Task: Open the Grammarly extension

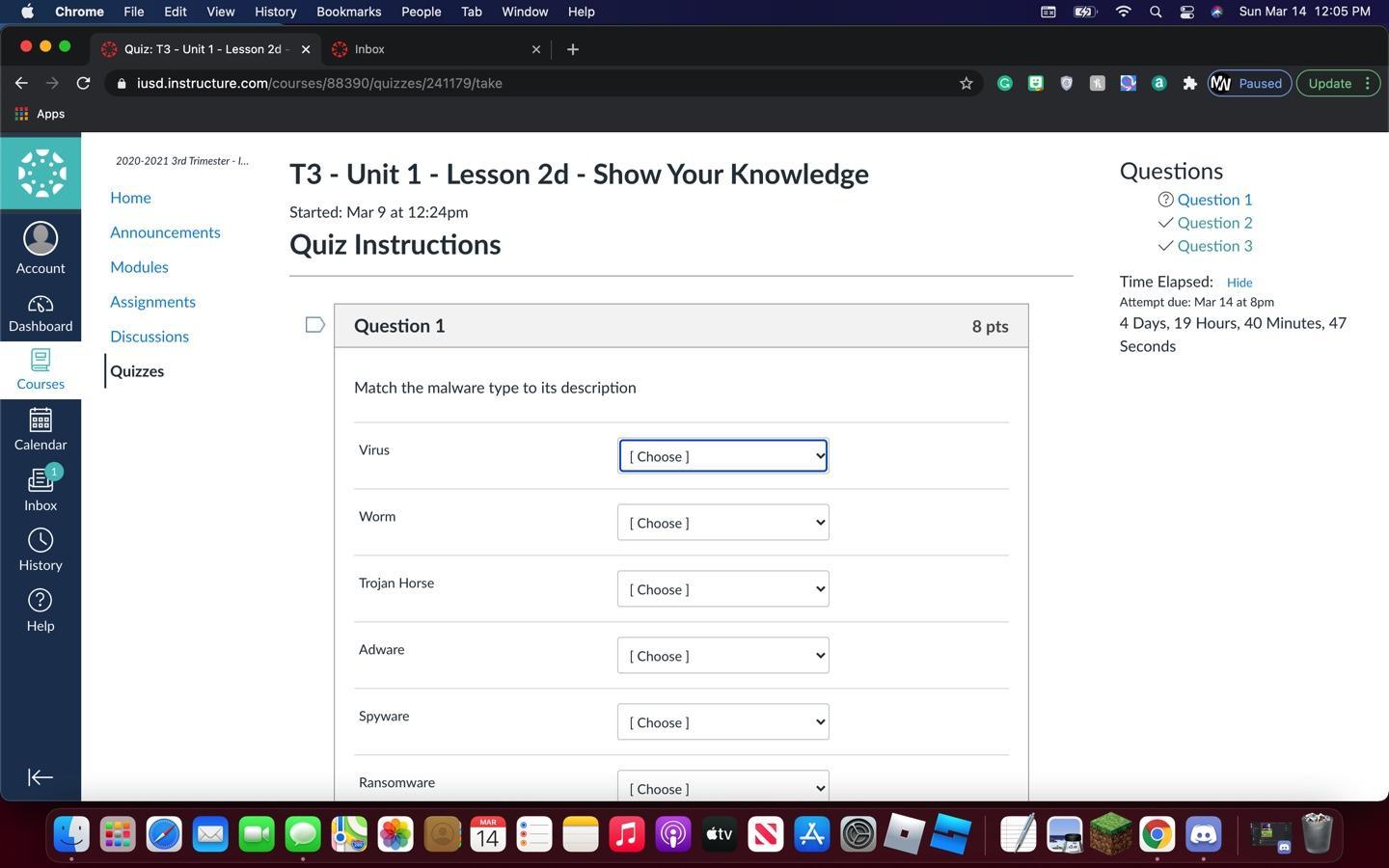Action: [1004, 83]
